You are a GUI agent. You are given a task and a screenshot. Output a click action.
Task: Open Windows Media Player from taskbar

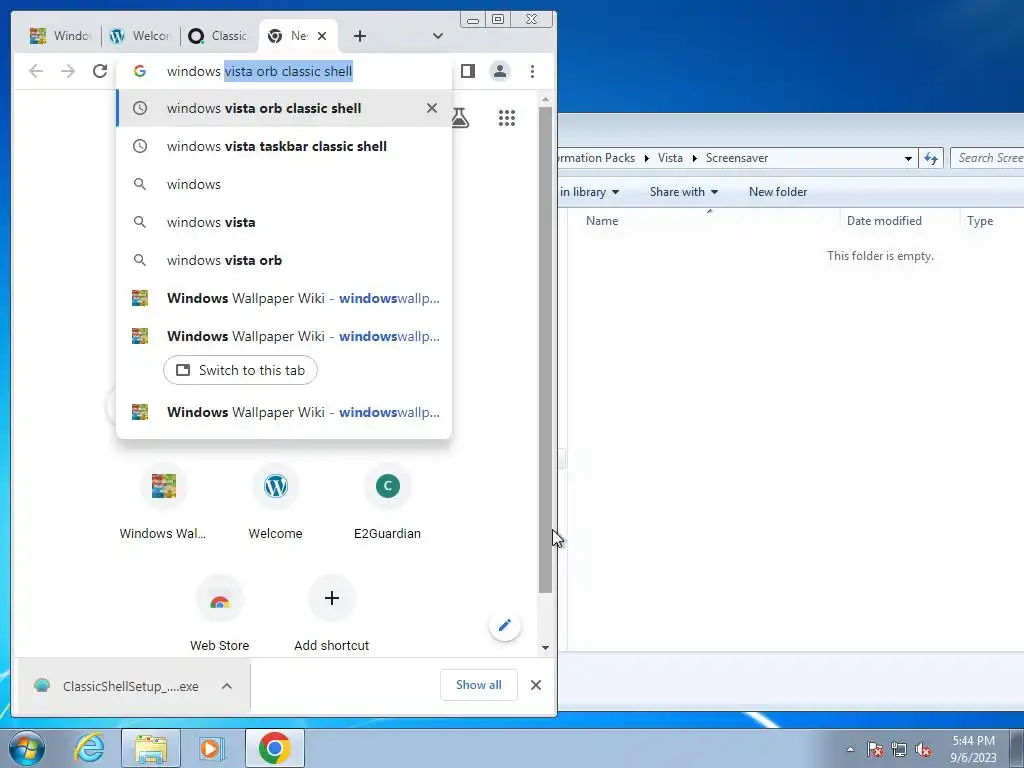click(x=212, y=748)
